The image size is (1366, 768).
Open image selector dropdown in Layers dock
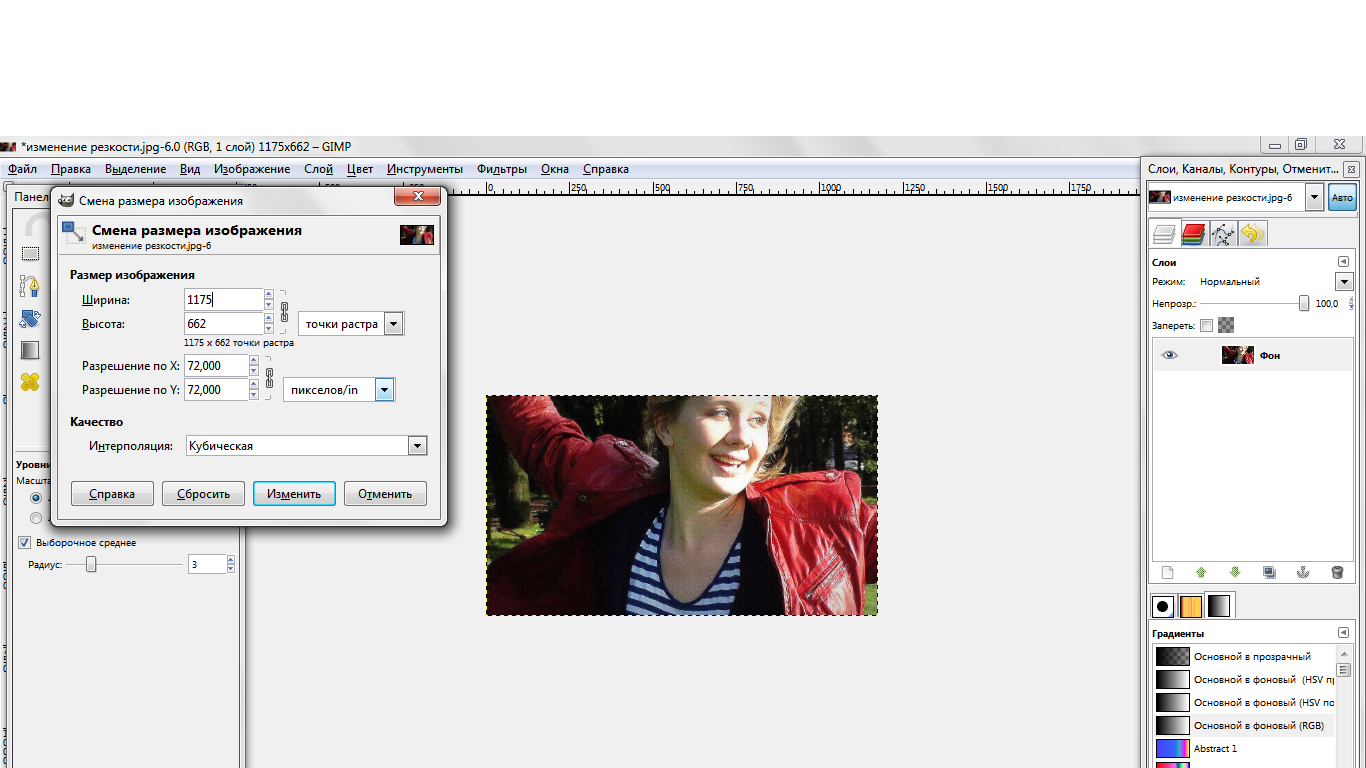[x=1314, y=198]
